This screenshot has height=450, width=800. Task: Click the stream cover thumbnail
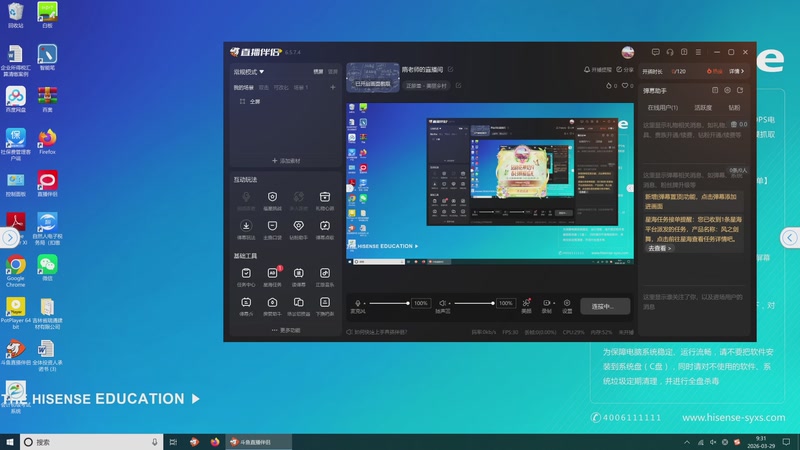point(373,78)
